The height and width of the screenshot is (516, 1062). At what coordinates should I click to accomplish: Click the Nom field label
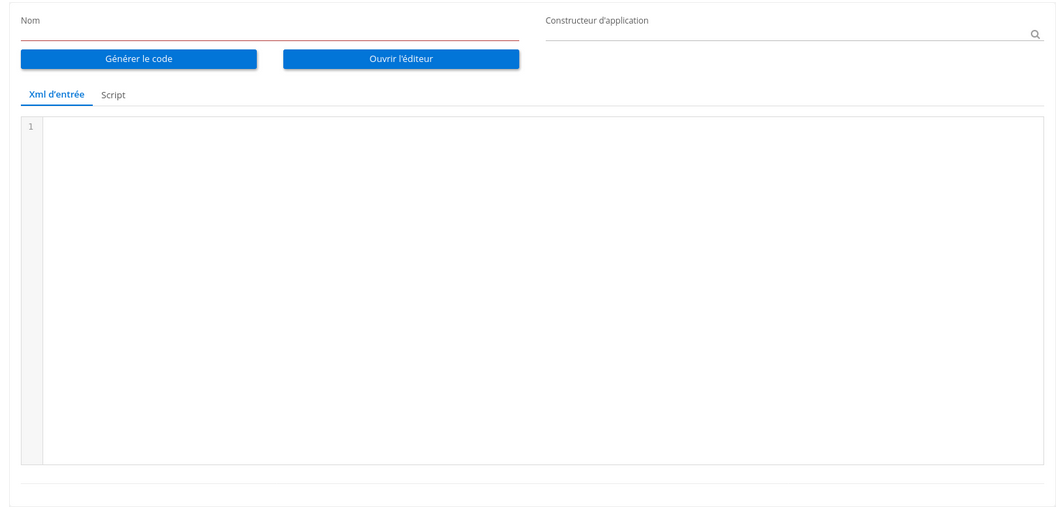[x=30, y=20]
